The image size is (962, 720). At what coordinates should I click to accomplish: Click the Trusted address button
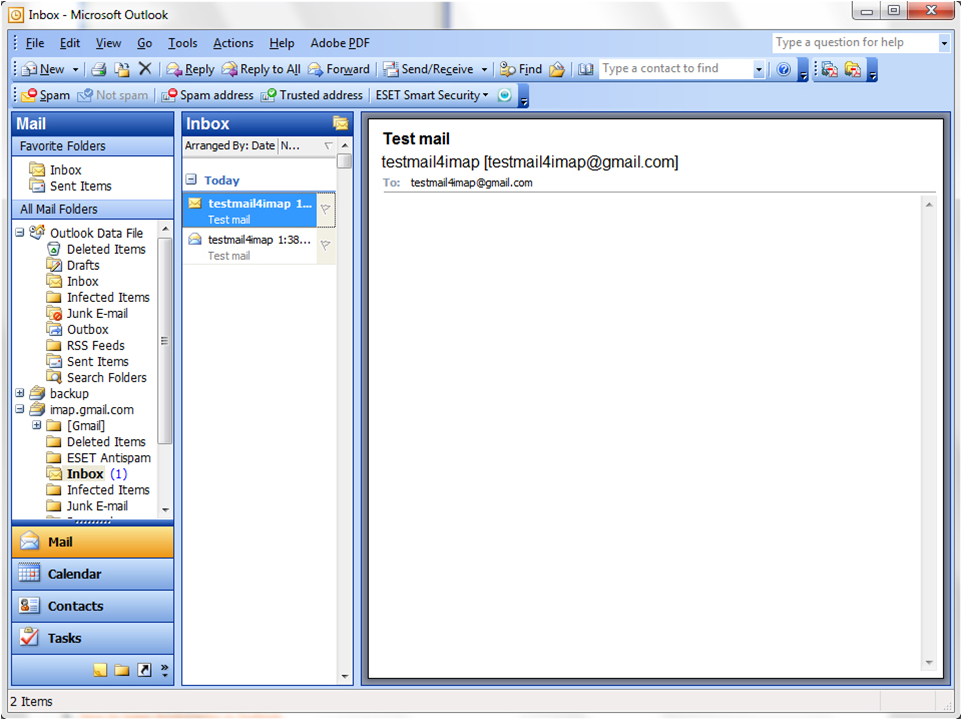tap(312, 95)
